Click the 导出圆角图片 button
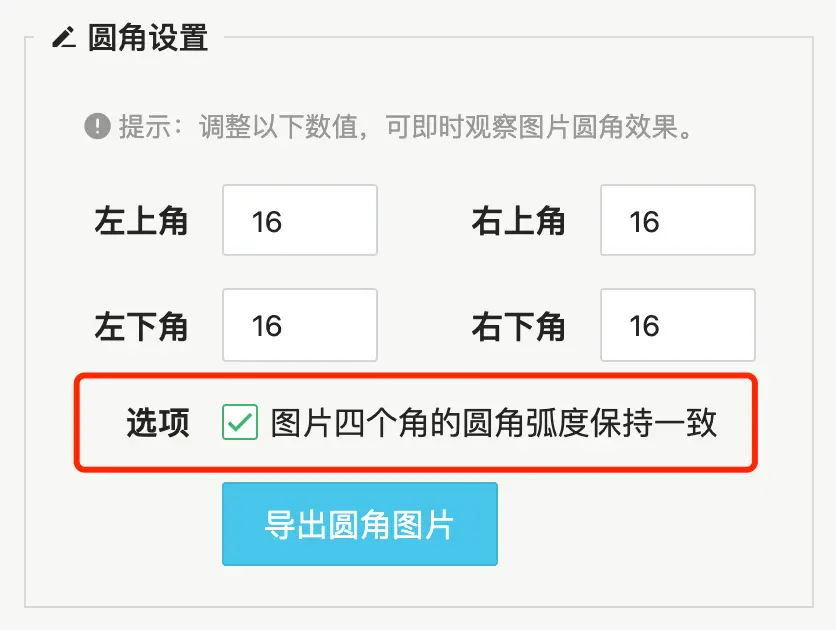 coord(360,523)
